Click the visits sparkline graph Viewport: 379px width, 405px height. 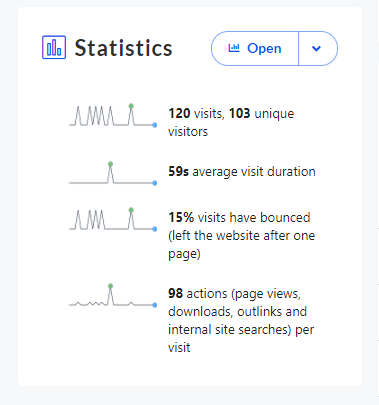(113, 116)
